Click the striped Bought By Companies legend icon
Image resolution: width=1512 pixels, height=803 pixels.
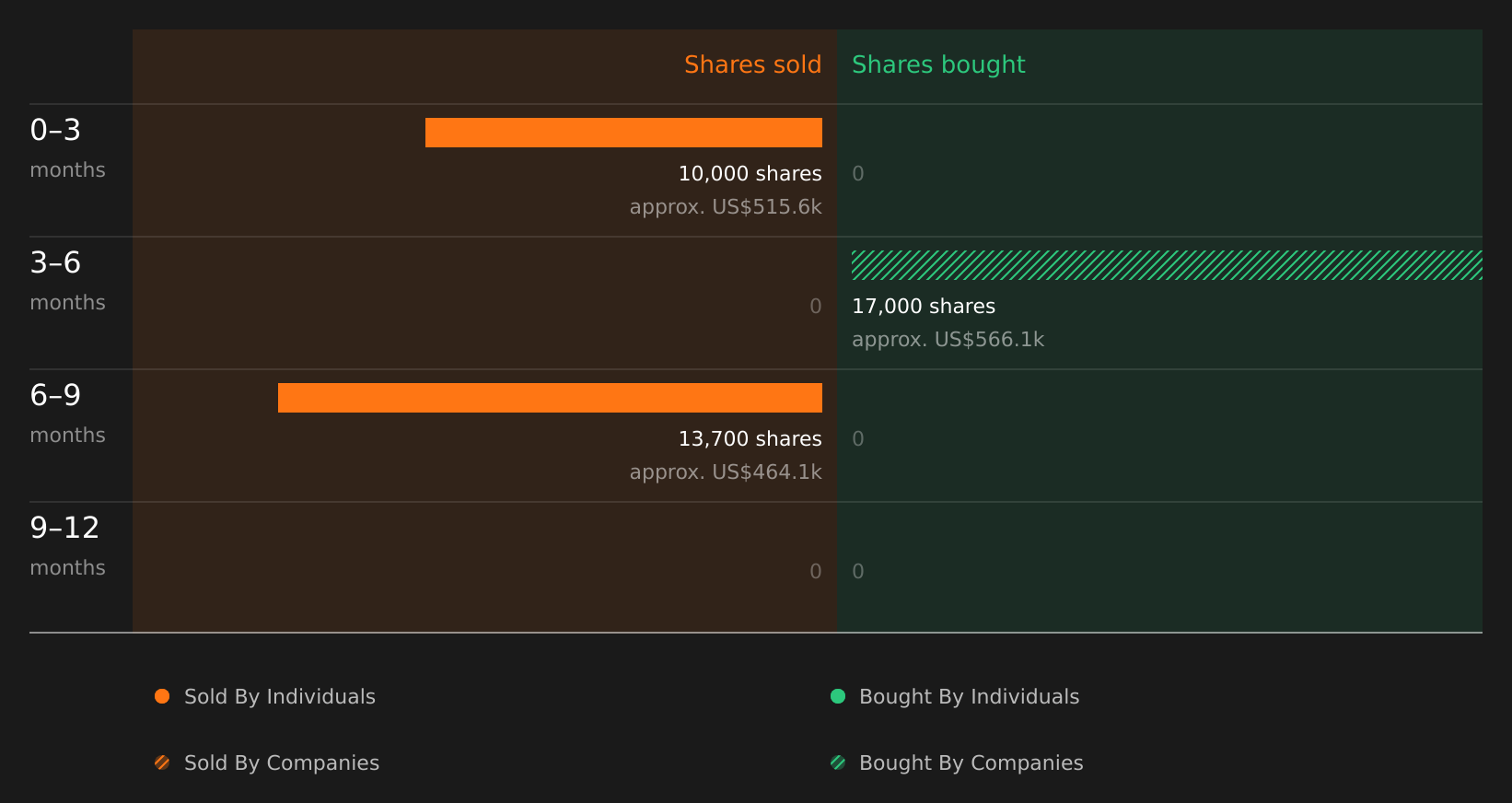(838, 762)
